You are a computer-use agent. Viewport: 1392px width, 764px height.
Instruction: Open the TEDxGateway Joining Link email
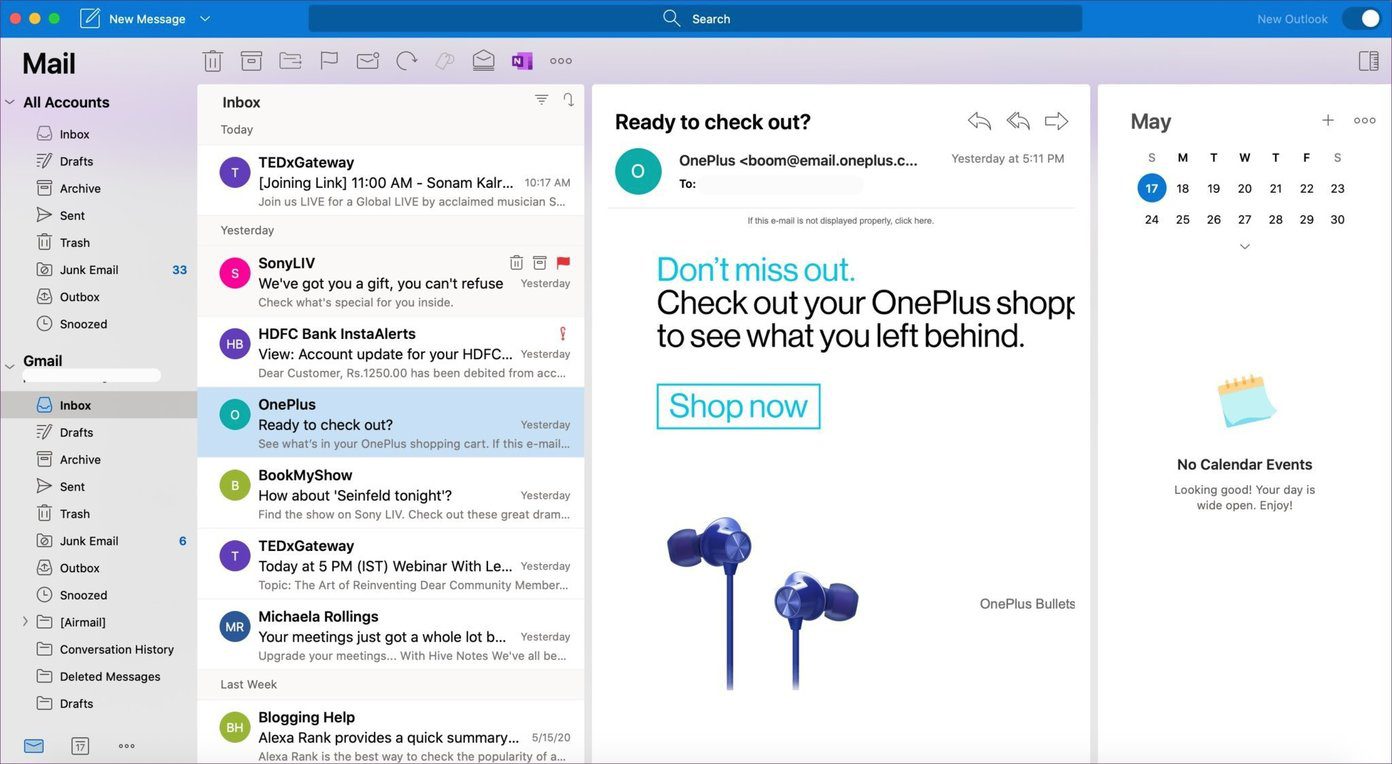tap(391, 181)
